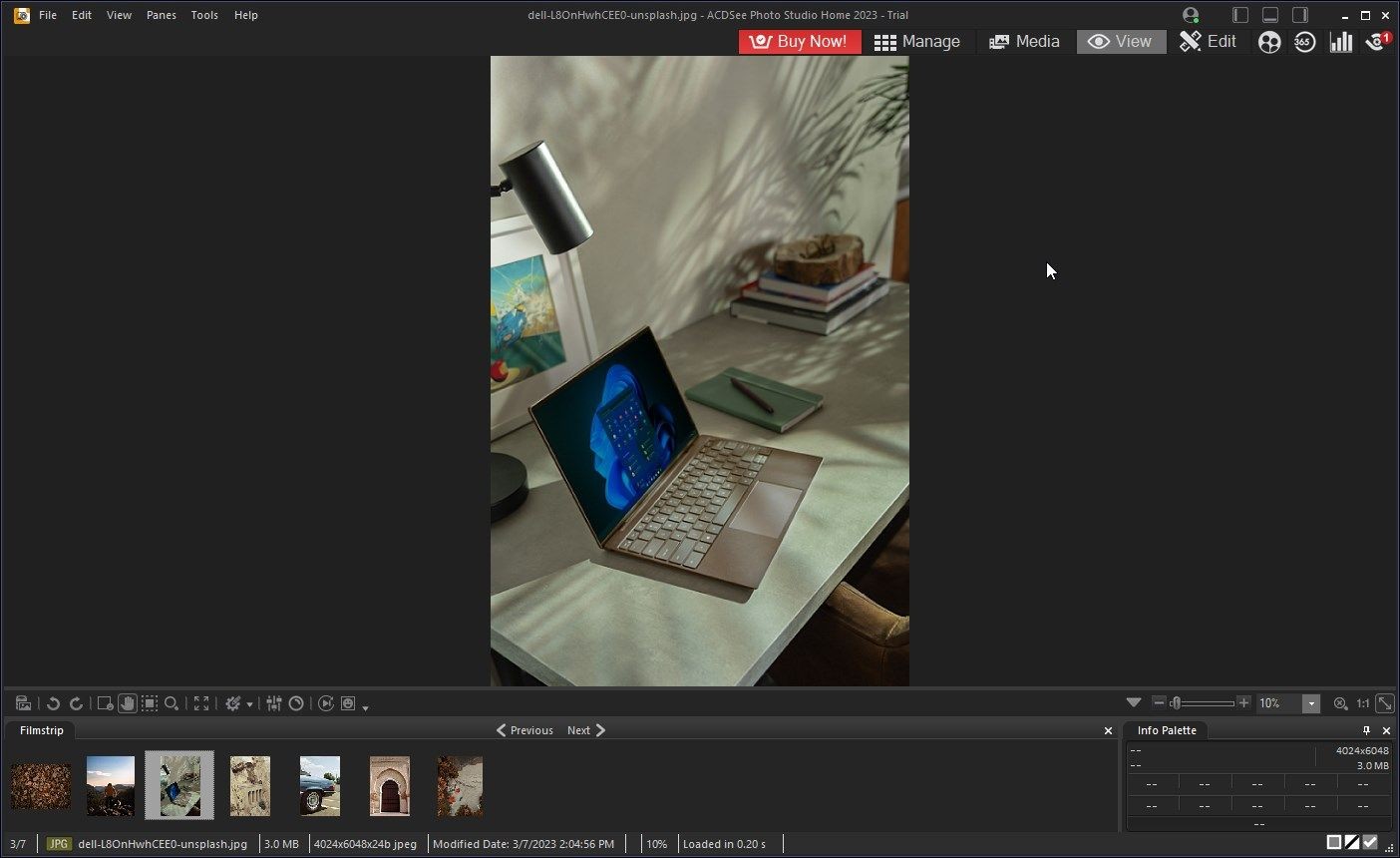Pick the Zoom magnifier tool

click(x=172, y=703)
